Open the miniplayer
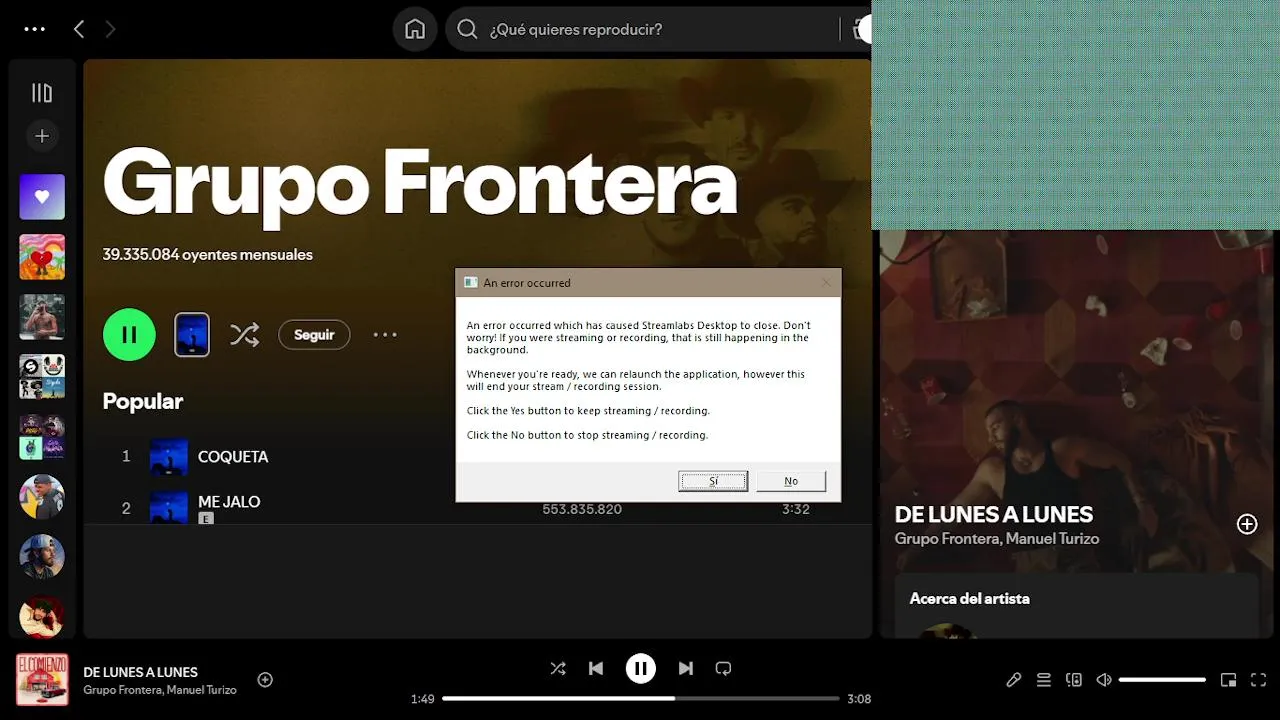The width and height of the screenshot is (1280, 720). [1229, 680]
